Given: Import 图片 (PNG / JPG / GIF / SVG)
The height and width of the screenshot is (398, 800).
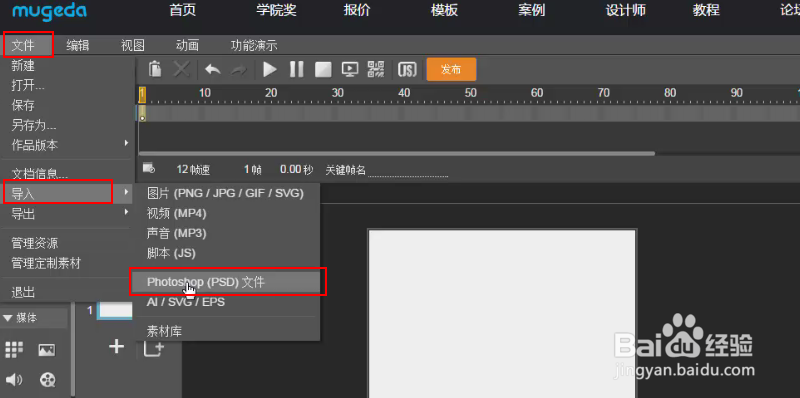Looking at the screenshot, I should 226,193.
